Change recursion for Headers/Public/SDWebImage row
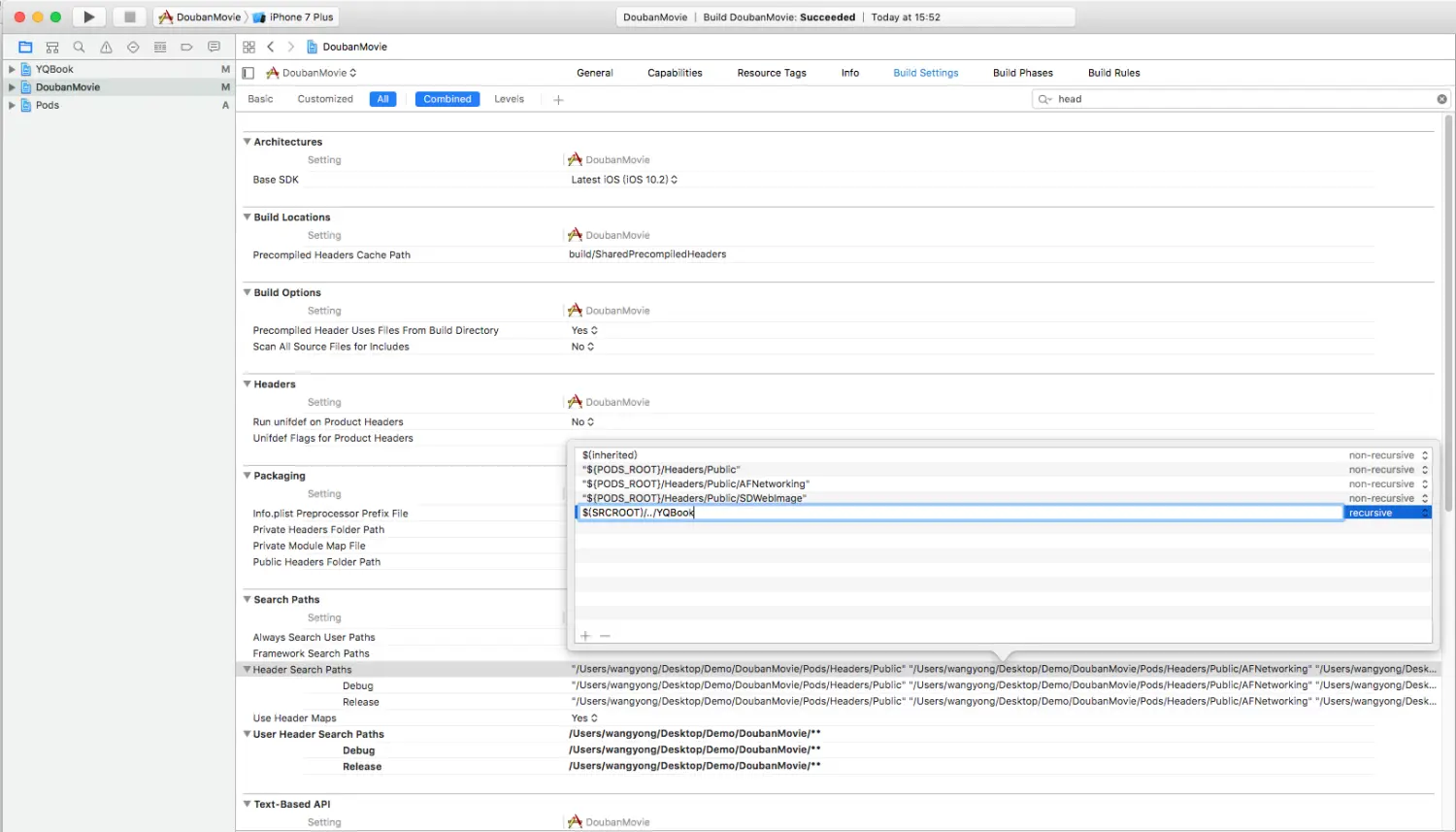1456x832 pixels. click(x=1388, y=498)
